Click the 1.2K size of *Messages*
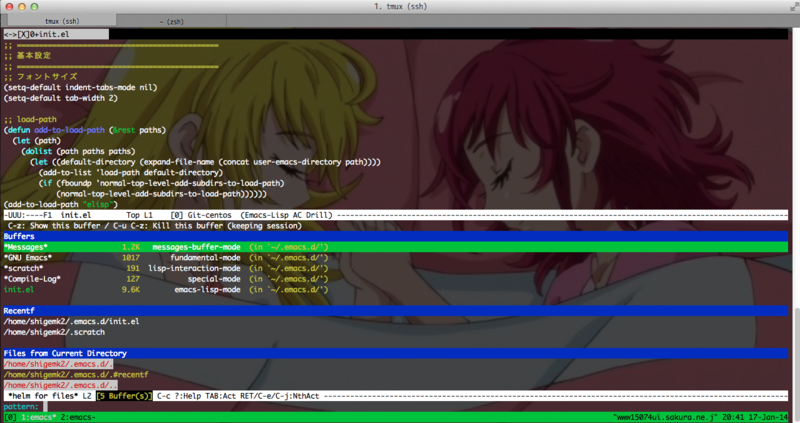This screenshot has height=423, width=800. click(x=131, y=247)
